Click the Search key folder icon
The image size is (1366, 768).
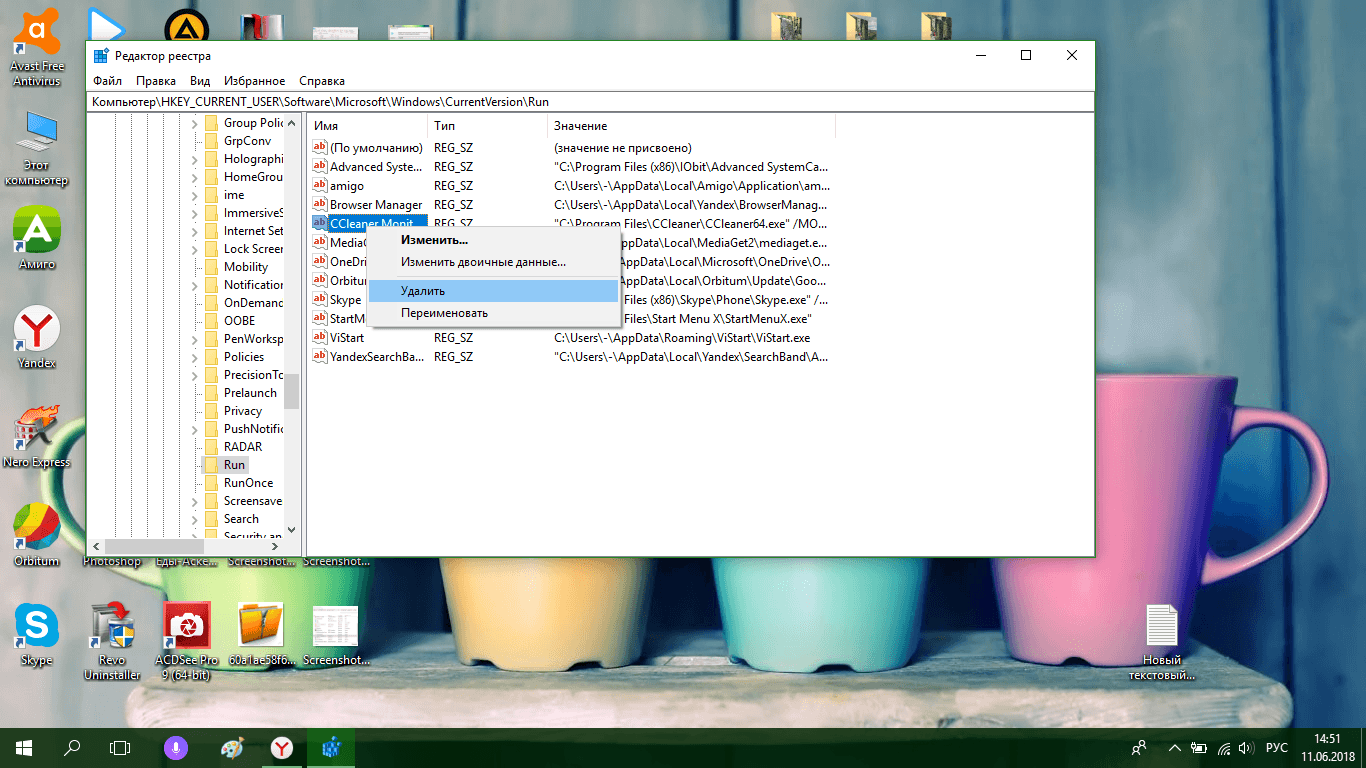click(x=211, y=519)
